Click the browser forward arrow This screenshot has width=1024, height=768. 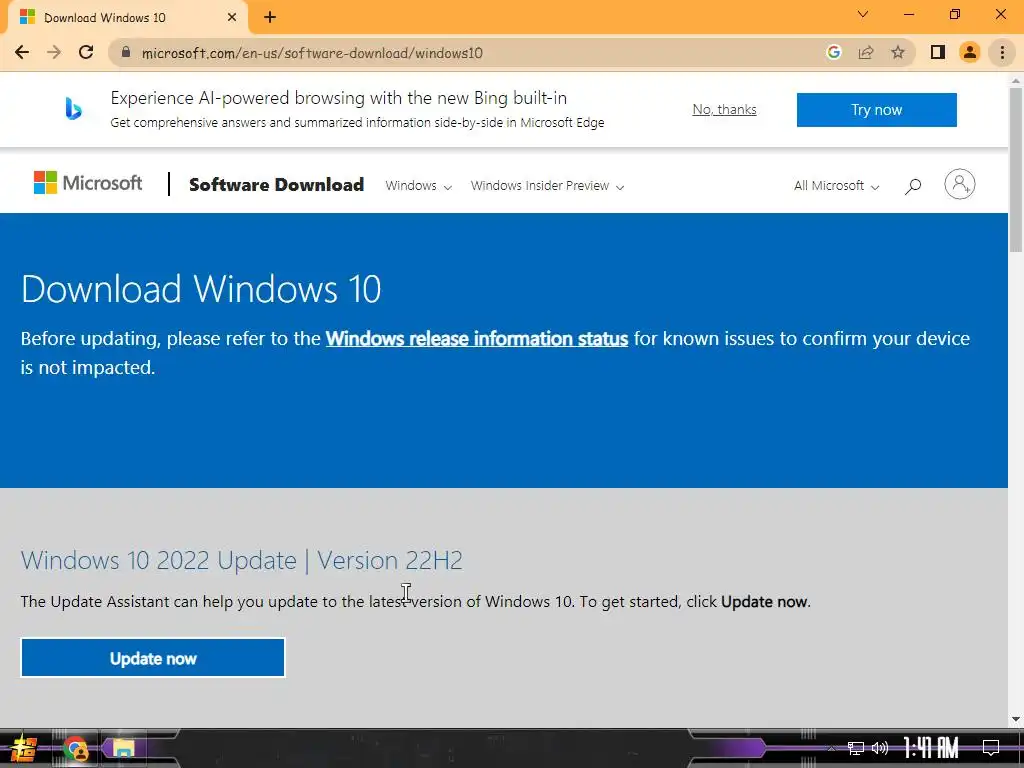(54, 53)
